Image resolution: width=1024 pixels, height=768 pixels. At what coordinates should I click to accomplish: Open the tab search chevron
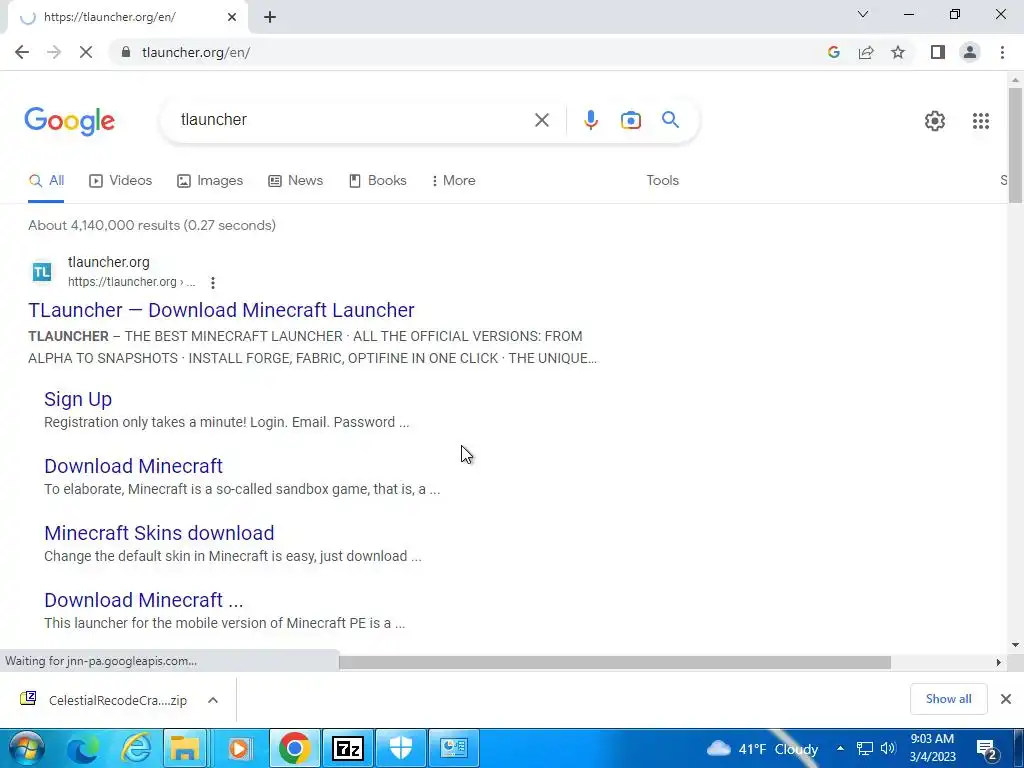pyautogui.click(x=863, y=14)
